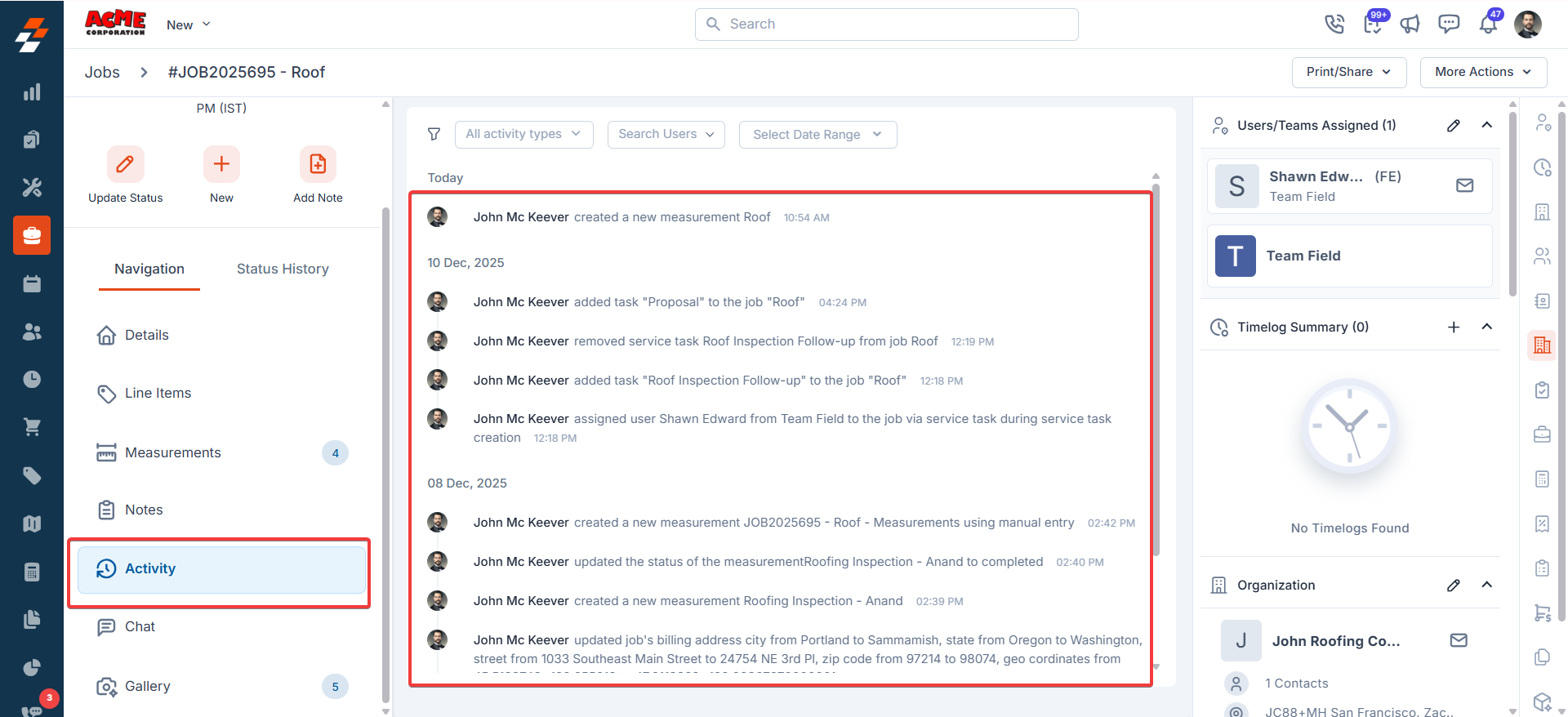The image size is (1568, 717).
Task: Open the map sidebar icon
Action: (x=32, y=523)
